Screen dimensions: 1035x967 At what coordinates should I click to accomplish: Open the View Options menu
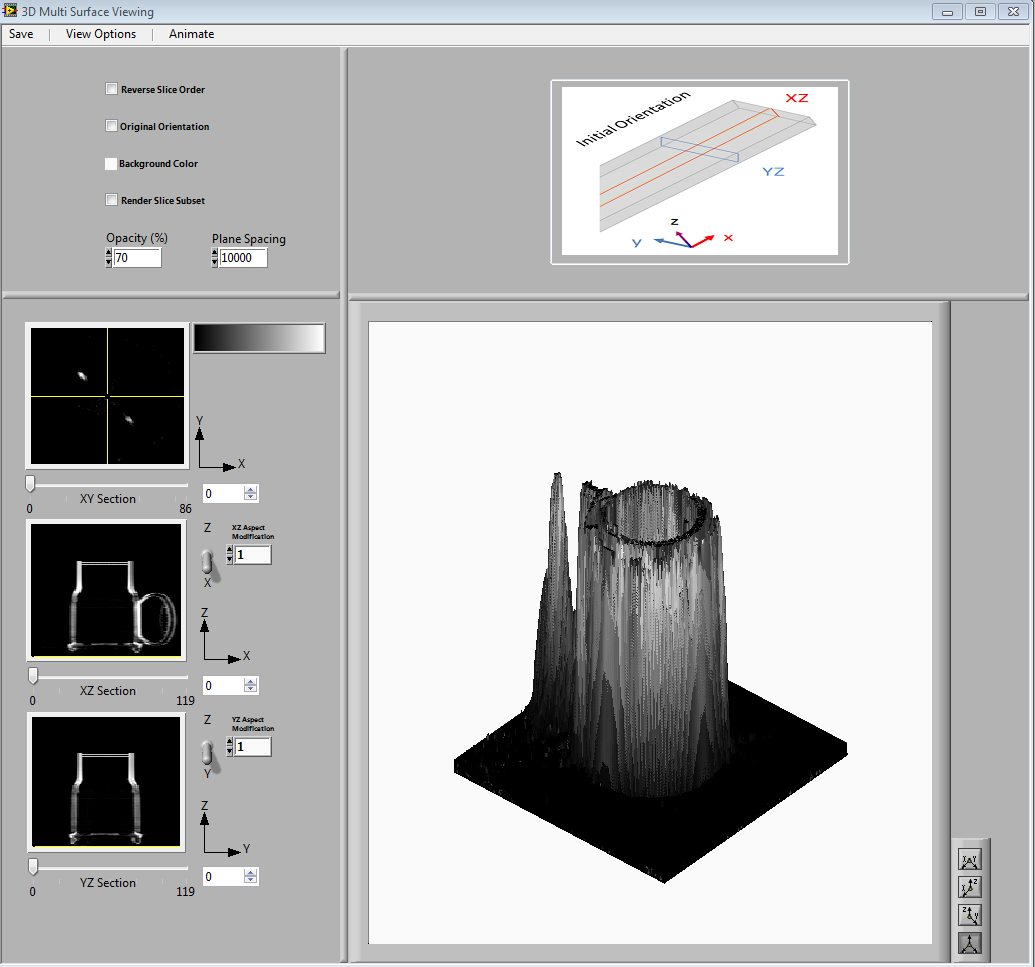pyautogui.click(x=101, y=34)
